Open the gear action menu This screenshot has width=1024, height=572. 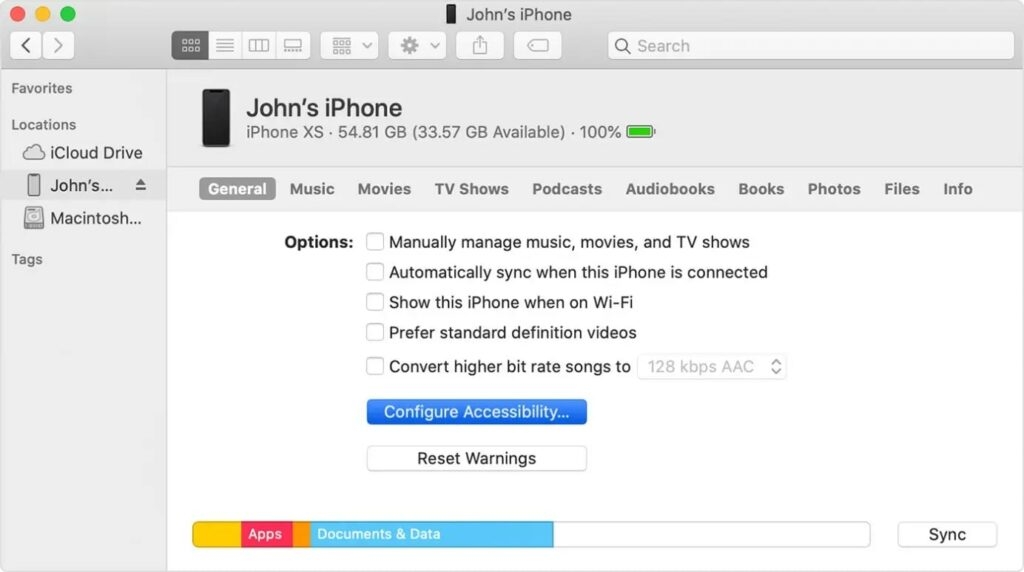pos(417,45)
